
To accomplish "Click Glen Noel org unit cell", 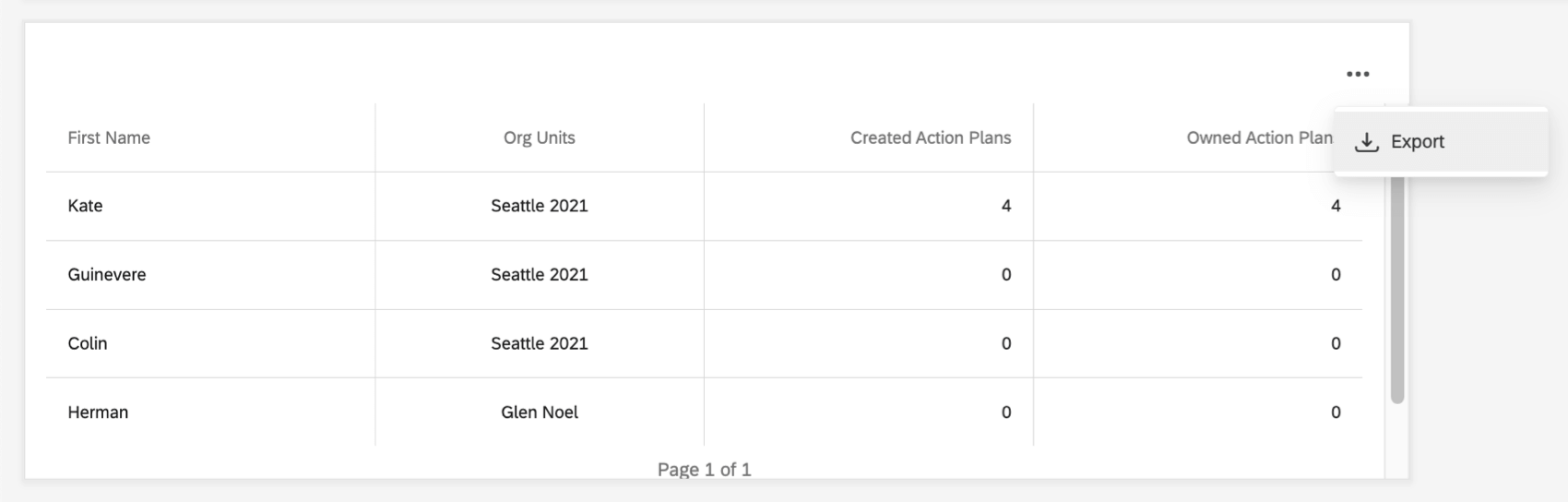I will pyautogui.click(x=540, y=412).
